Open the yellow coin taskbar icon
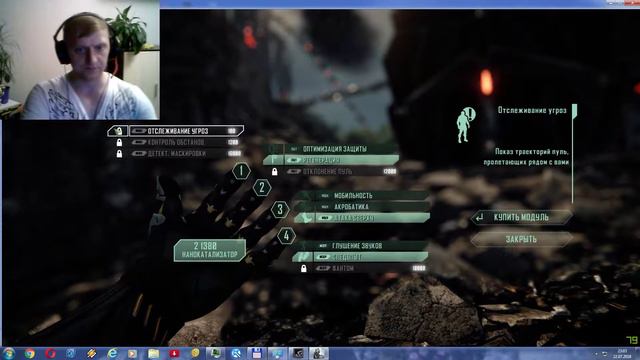This screenshot has width=640, height=360. pyautogui.click(x=195, y=353)
